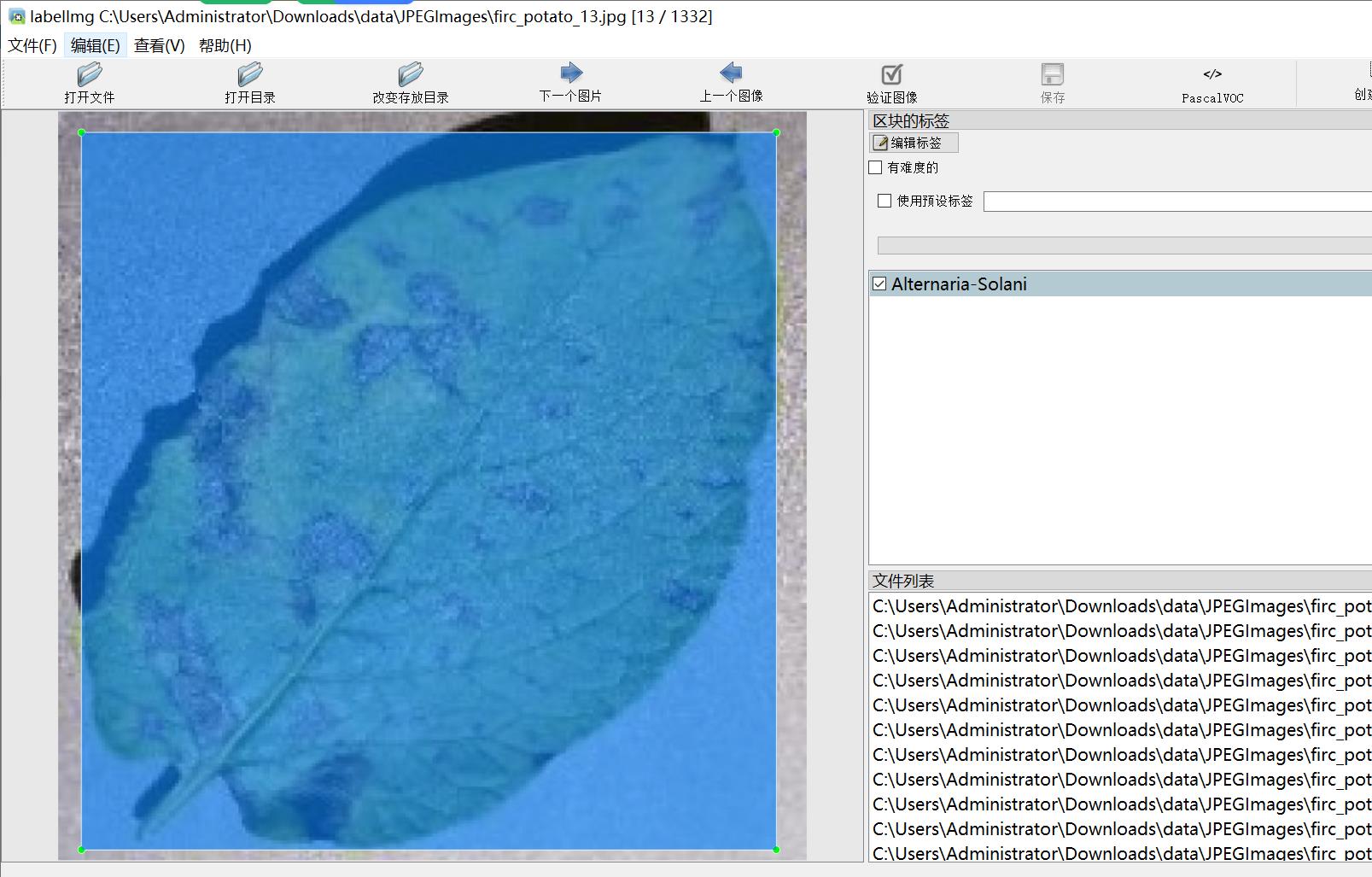Click the labelImg app icon in title bar
This screenshot has width=1372, height=877.
tap(16, 16)
